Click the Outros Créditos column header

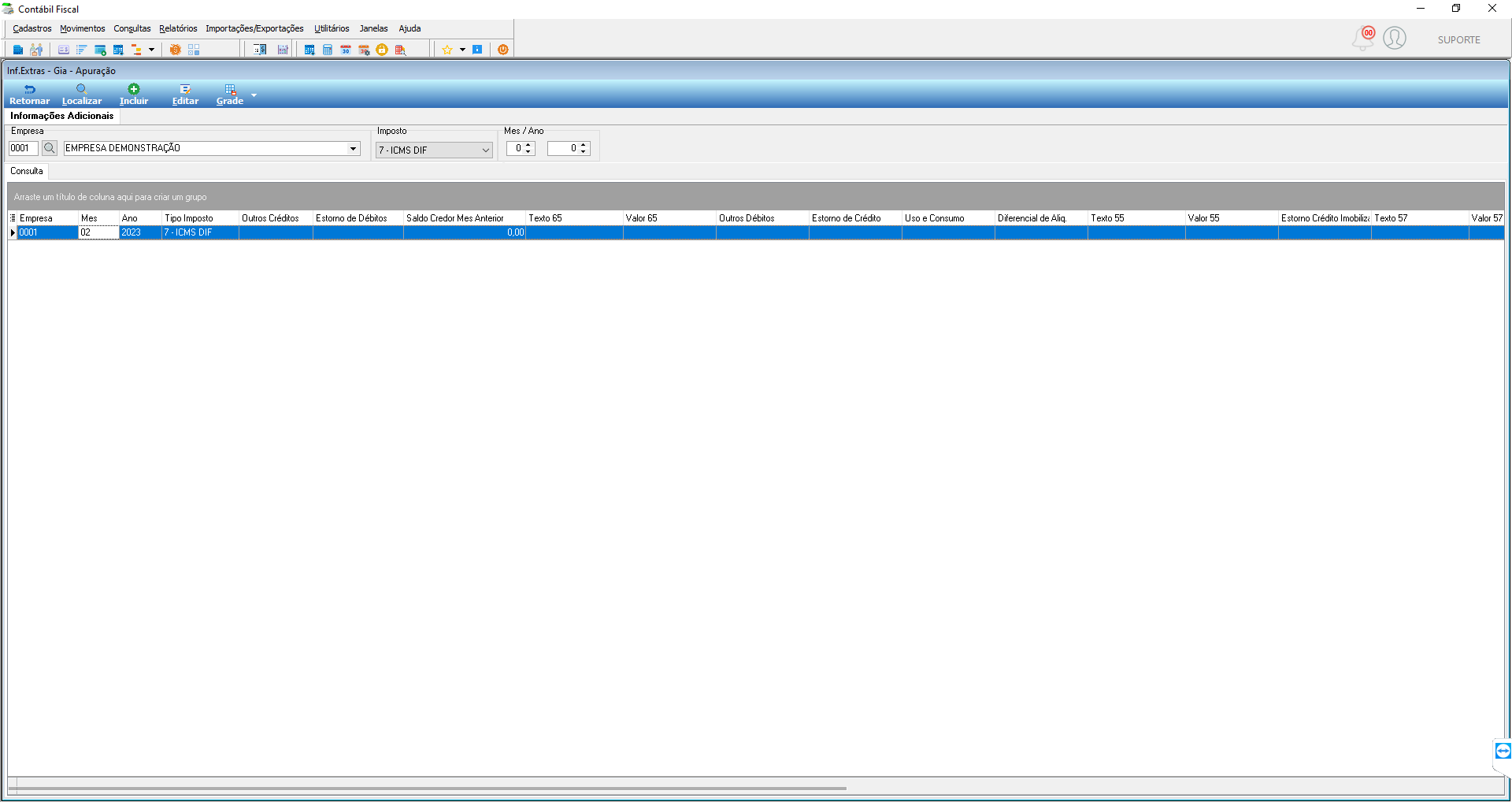point(276,218)
